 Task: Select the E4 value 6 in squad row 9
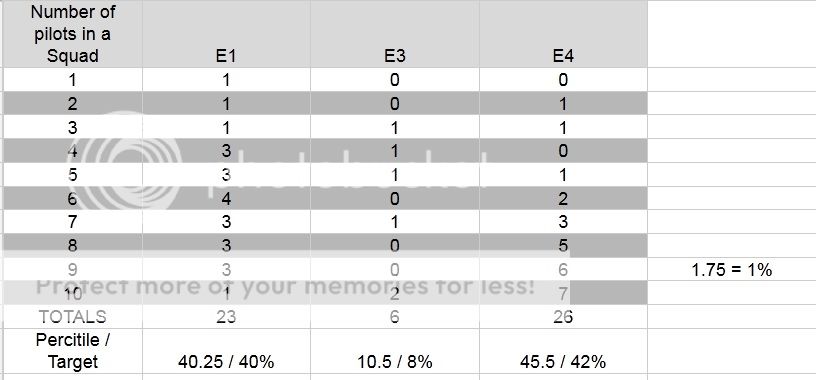click(563, 270)
